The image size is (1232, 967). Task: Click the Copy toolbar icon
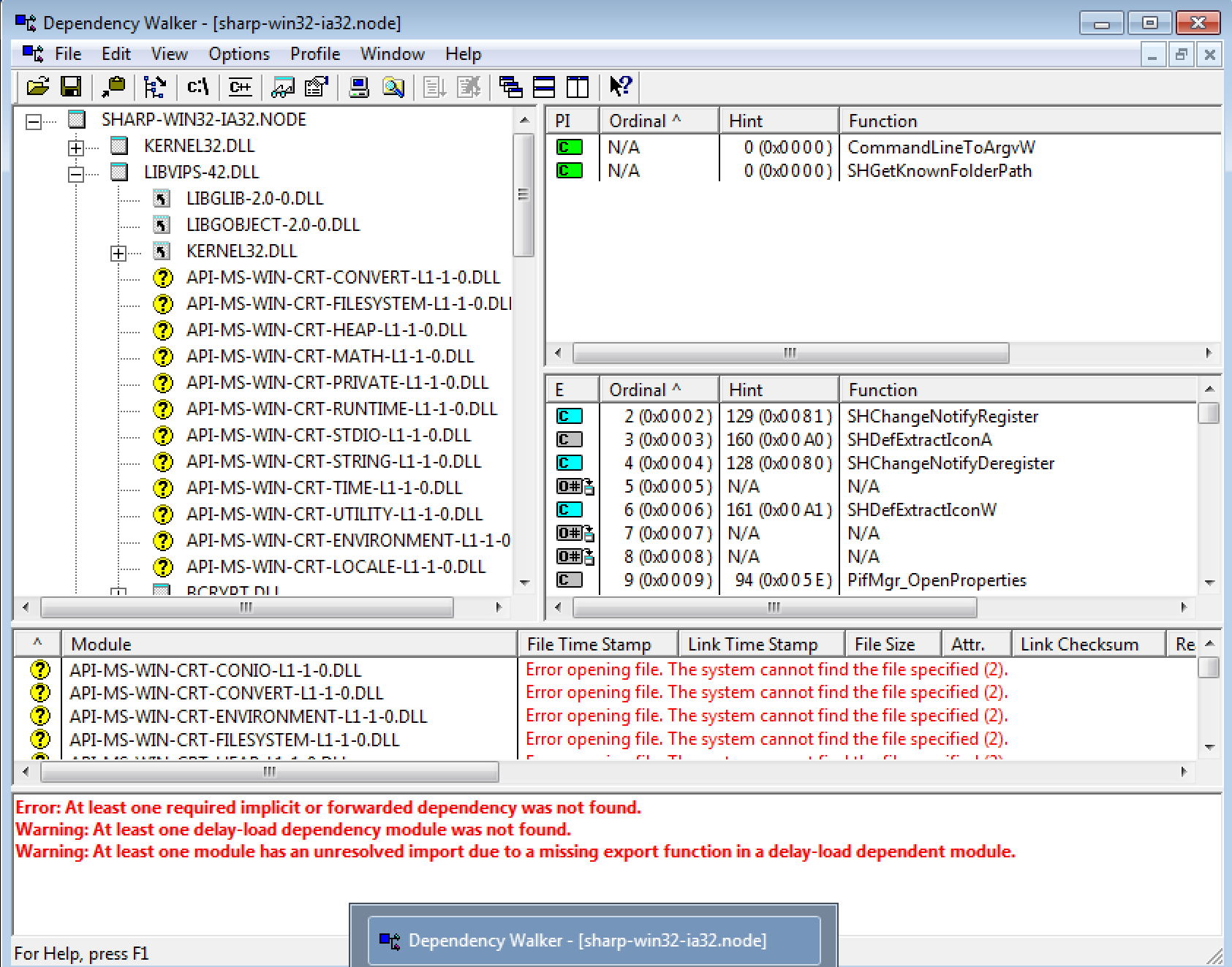coord(113,87)
